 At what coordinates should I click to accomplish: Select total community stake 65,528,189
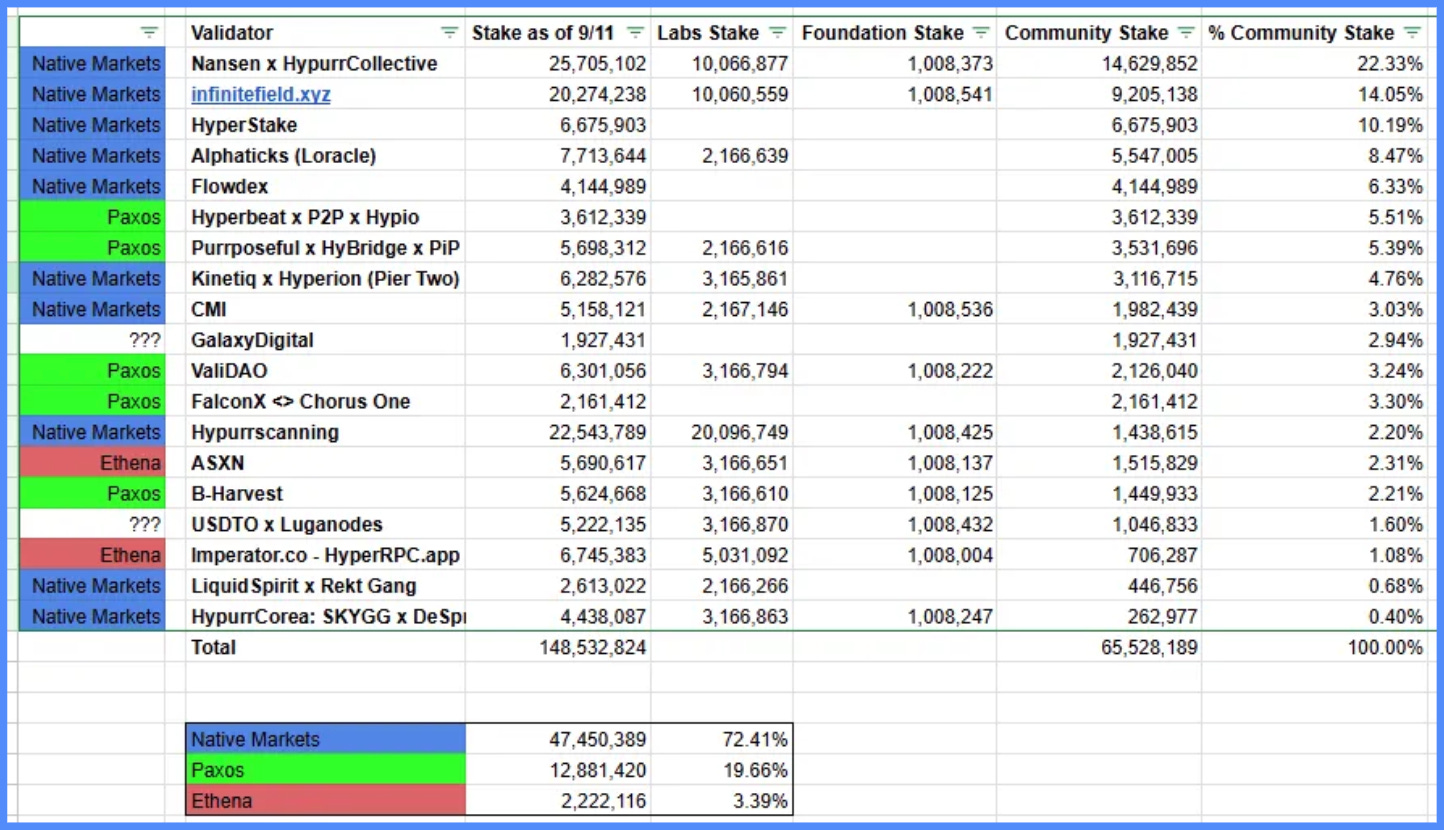1099,647
